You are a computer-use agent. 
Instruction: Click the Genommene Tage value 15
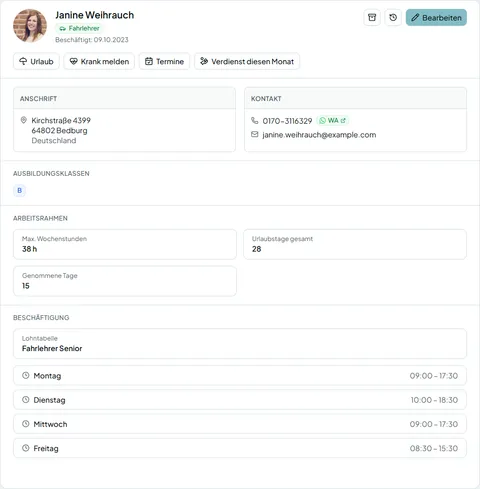point(26,286)
